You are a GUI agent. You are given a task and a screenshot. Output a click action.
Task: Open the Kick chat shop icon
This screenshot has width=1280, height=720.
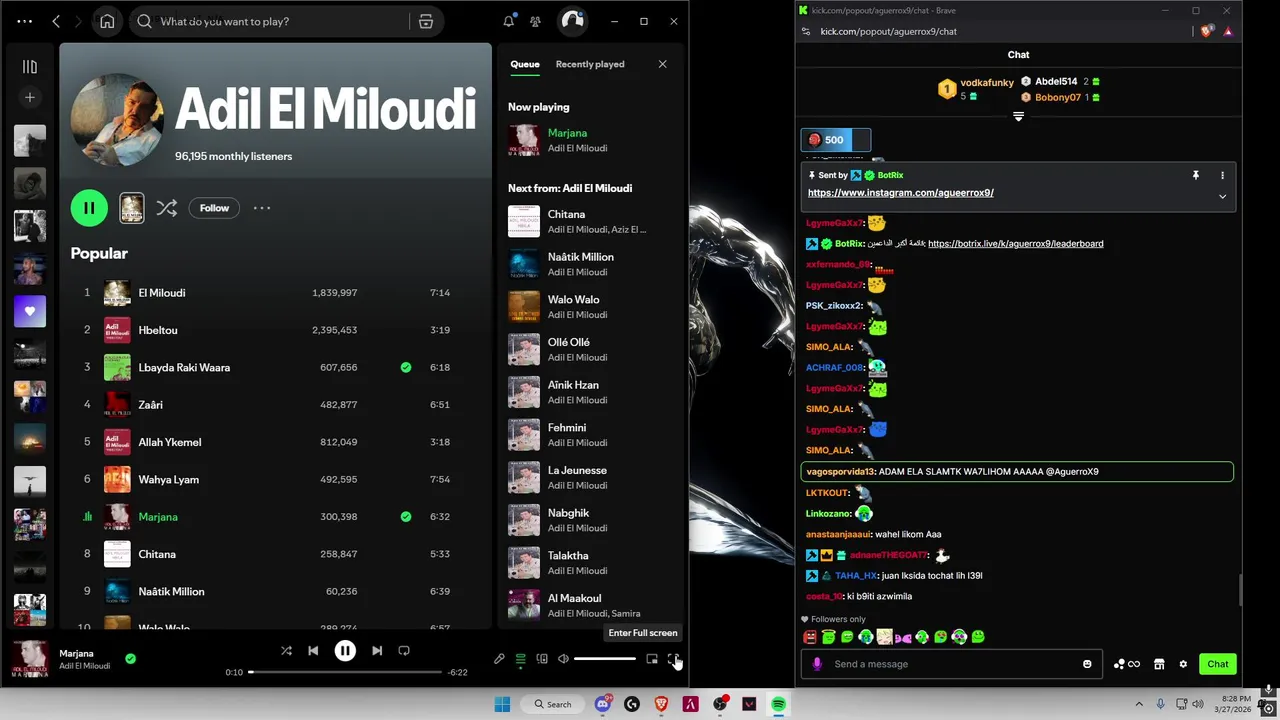click(1159, 664)
